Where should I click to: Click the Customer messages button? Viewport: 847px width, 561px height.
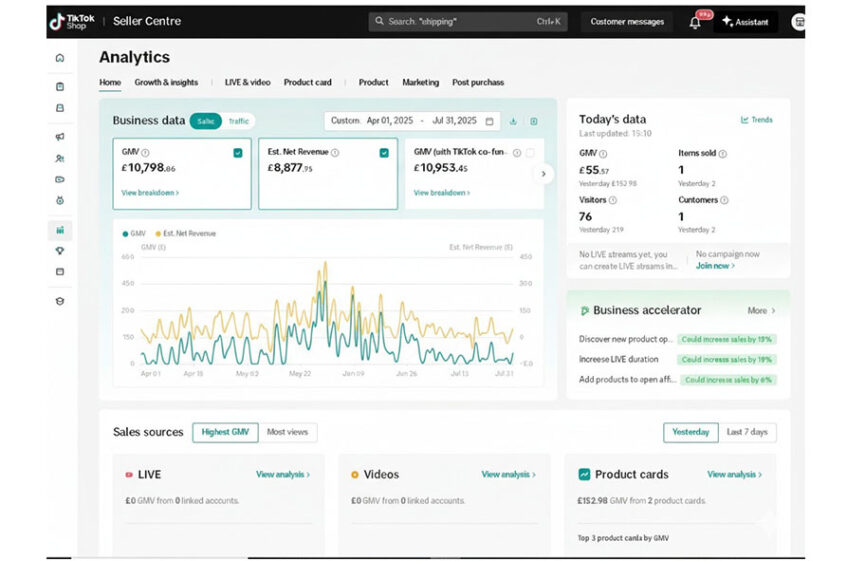[x=627, y=22]
